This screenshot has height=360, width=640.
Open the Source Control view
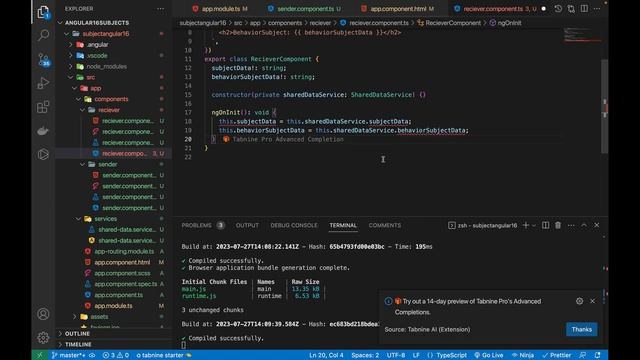(x=43, y=59)
